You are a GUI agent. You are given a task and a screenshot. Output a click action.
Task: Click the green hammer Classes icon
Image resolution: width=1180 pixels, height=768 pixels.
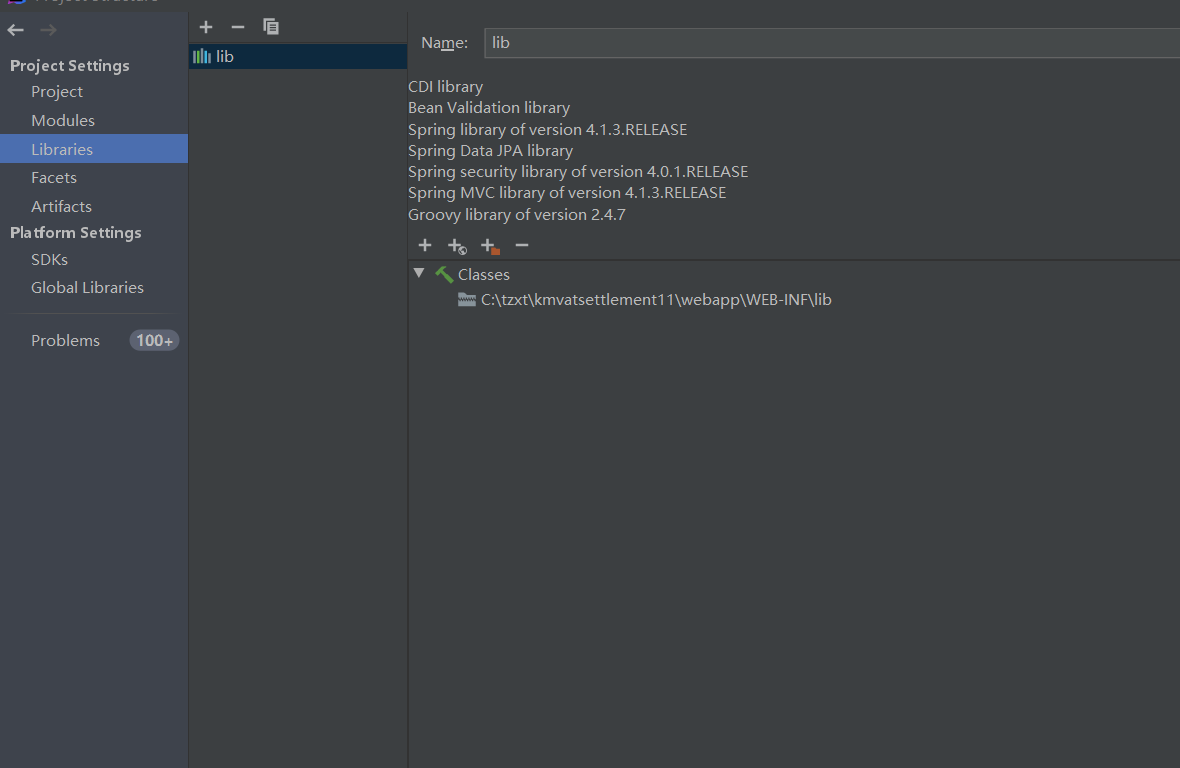(x=444, y=275)
